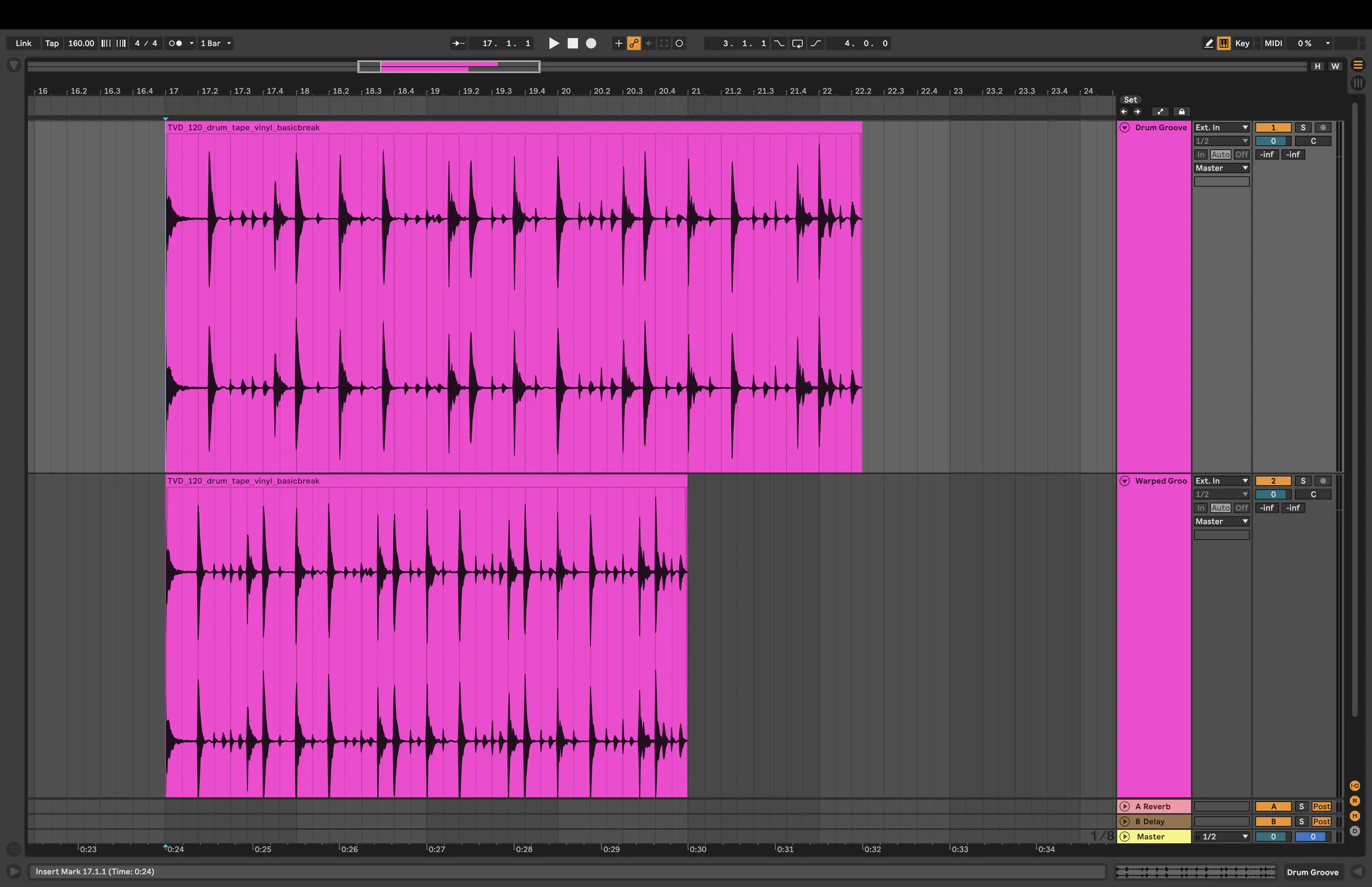
Task: Toggle Lock Envelopes padlock icon
Action: point(1181,112)
